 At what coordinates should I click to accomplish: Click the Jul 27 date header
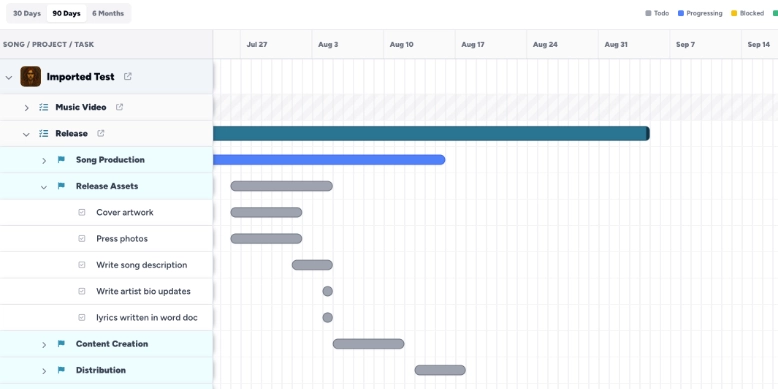(257, 45)
